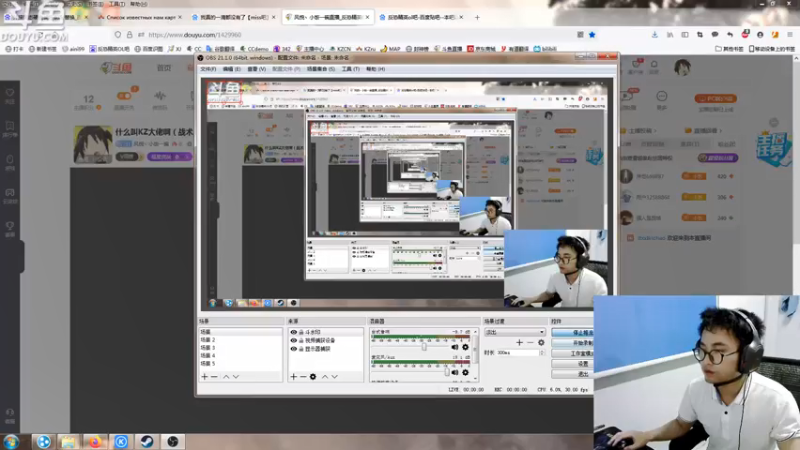Add a new scene with the plus icon
800x450 pixels.
(205, 377)
